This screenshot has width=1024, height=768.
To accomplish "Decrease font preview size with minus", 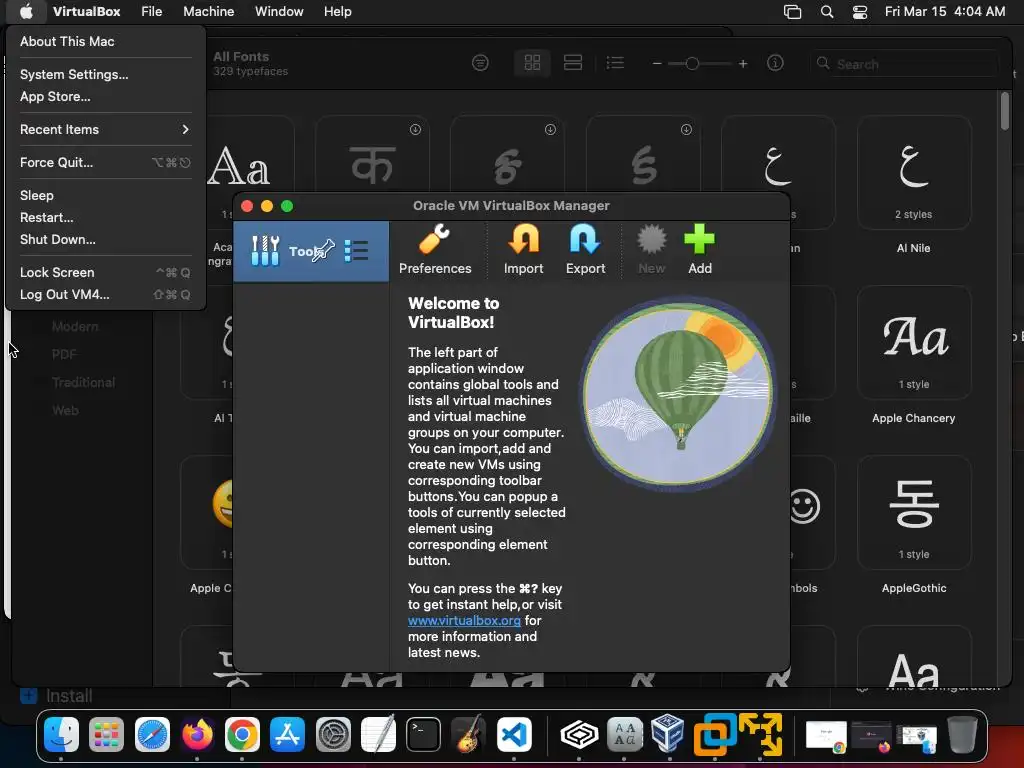I will 657,63.
